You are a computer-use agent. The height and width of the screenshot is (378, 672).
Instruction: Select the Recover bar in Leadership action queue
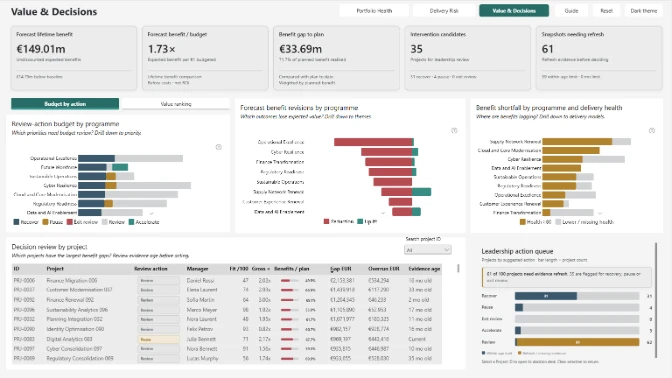tap(546, 296)
